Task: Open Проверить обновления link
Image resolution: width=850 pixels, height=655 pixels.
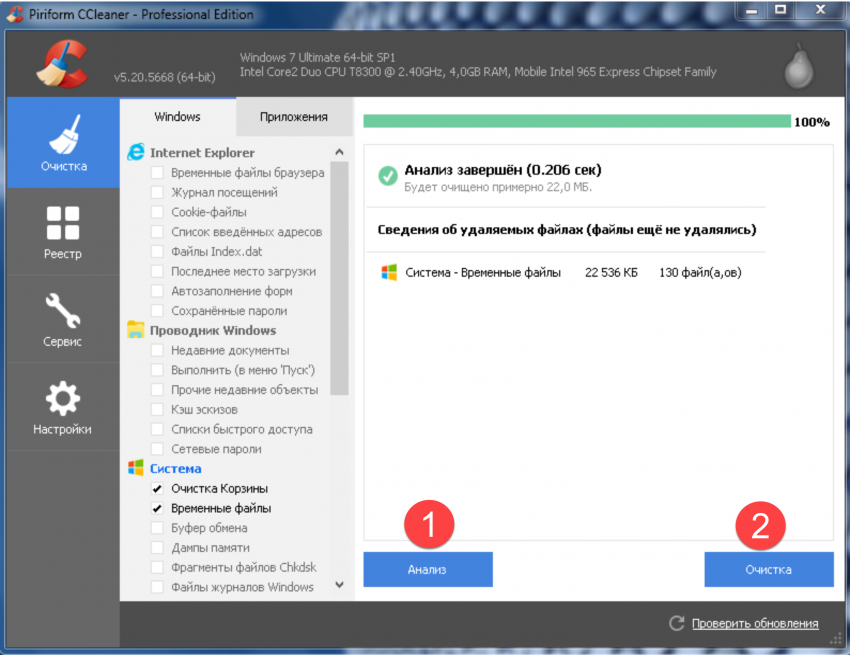Action: (755, 624)
